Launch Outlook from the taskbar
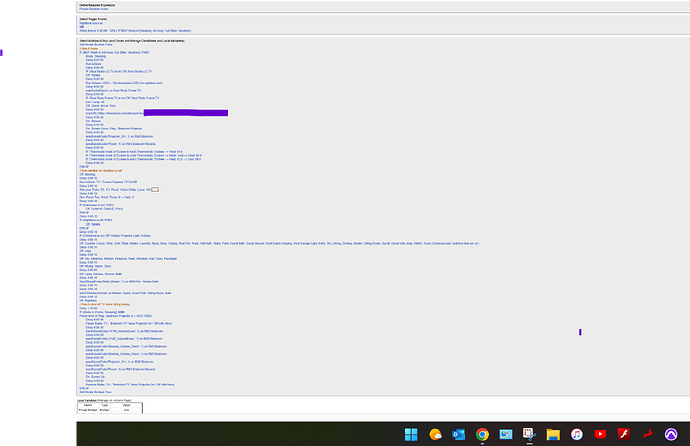The image size is (690, 446). (x=459, y=435)
